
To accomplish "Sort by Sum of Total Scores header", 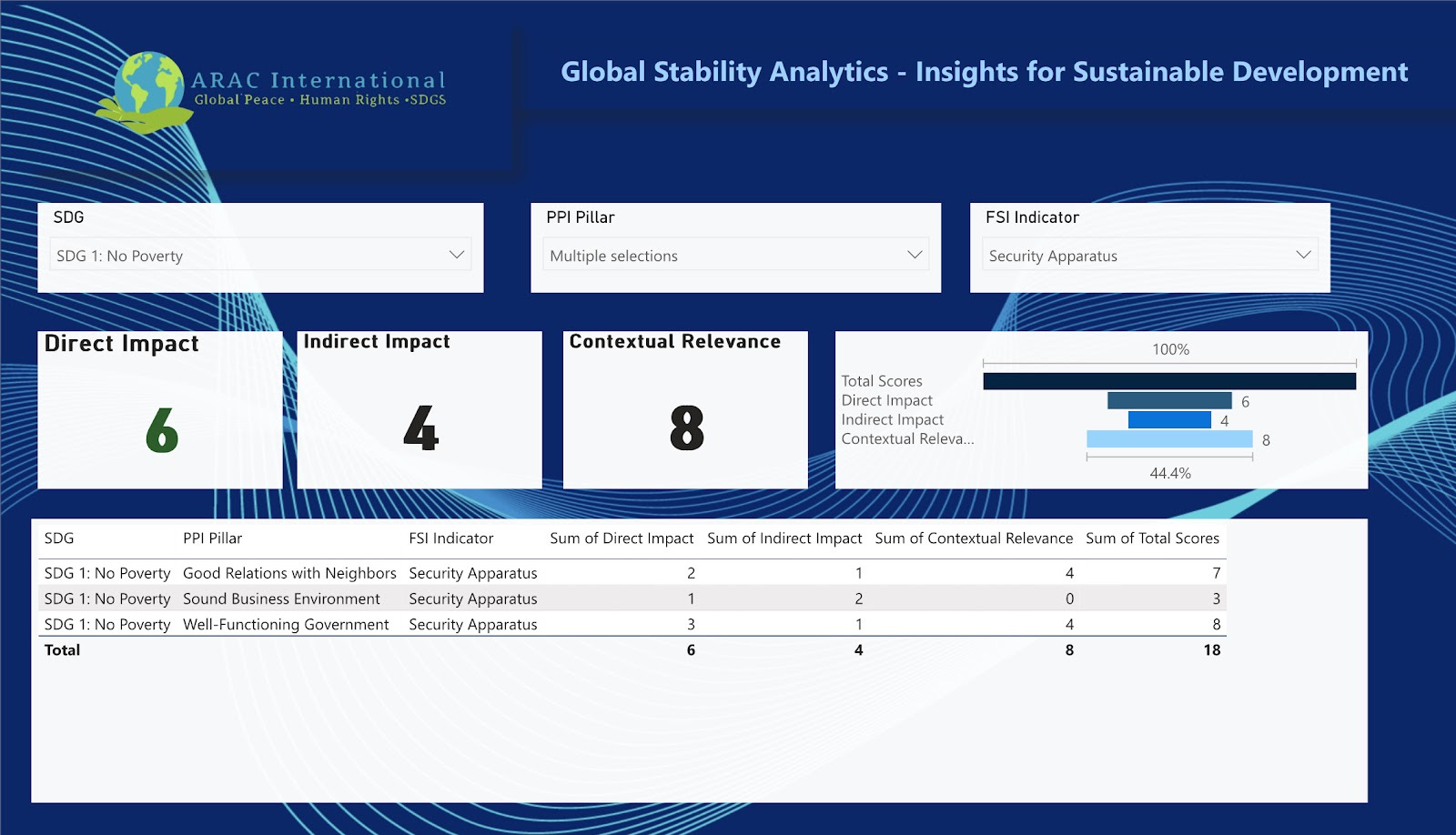I will 1152,538.
